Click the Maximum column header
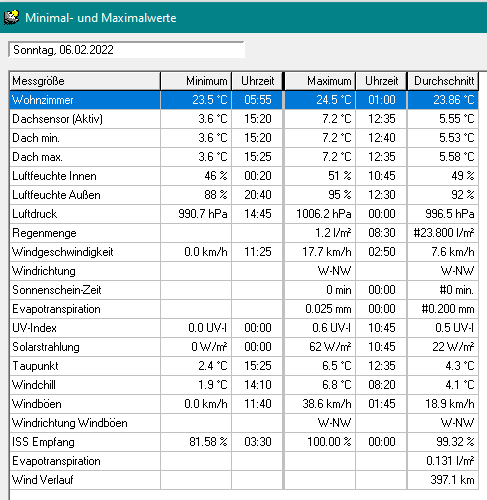 click(x=320, y=81)
